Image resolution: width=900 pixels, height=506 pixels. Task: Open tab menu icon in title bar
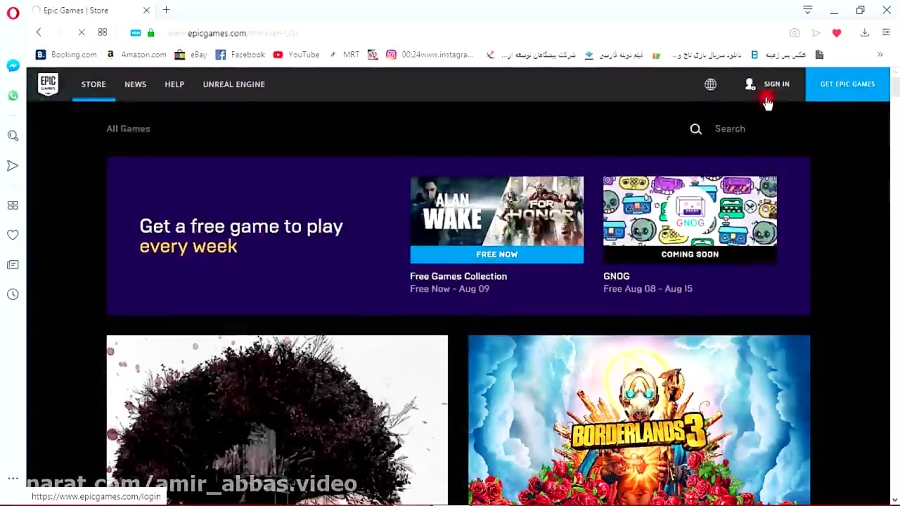(808, 10)
